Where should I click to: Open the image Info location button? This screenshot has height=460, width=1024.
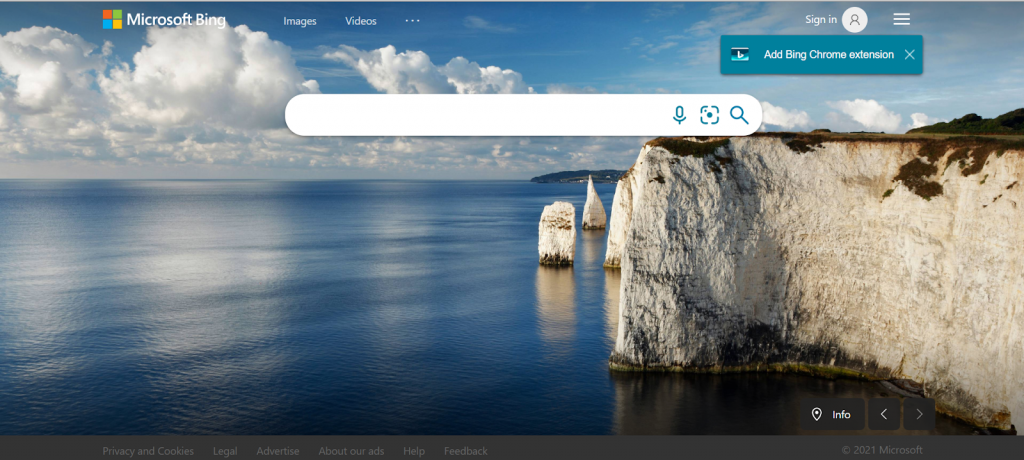pos(831,414)
